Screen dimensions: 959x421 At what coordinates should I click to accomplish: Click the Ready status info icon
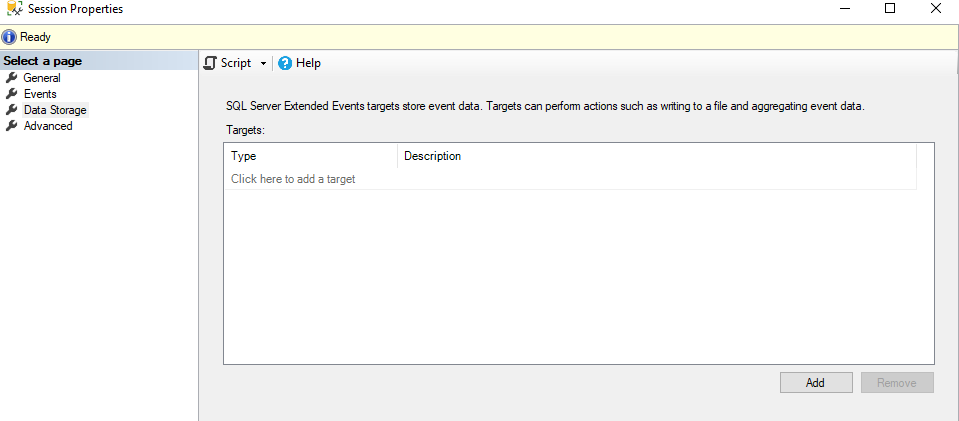tap(10, 37)
